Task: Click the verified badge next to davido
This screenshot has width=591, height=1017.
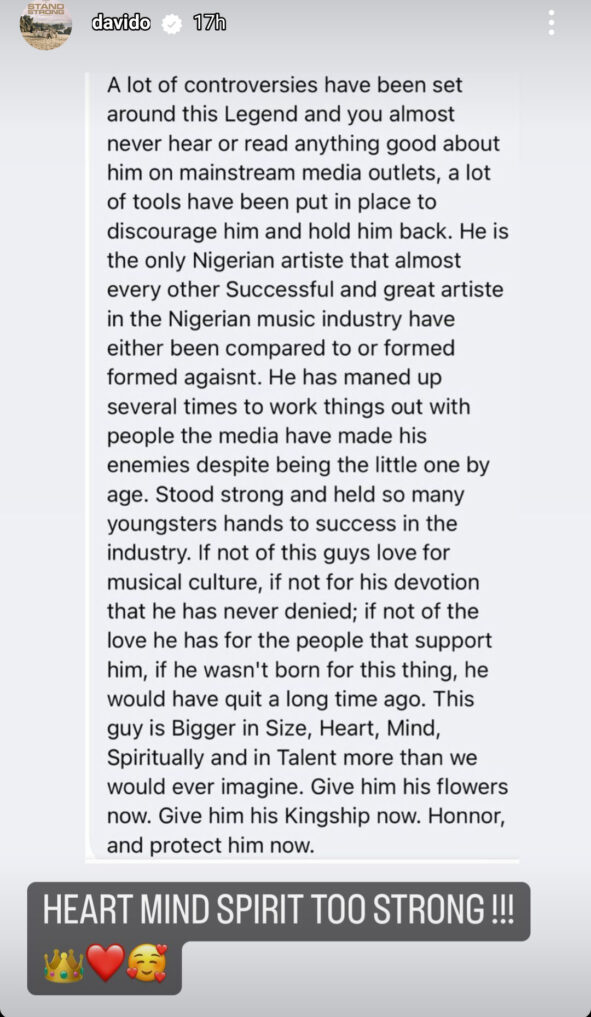Action: click(172, 24)
